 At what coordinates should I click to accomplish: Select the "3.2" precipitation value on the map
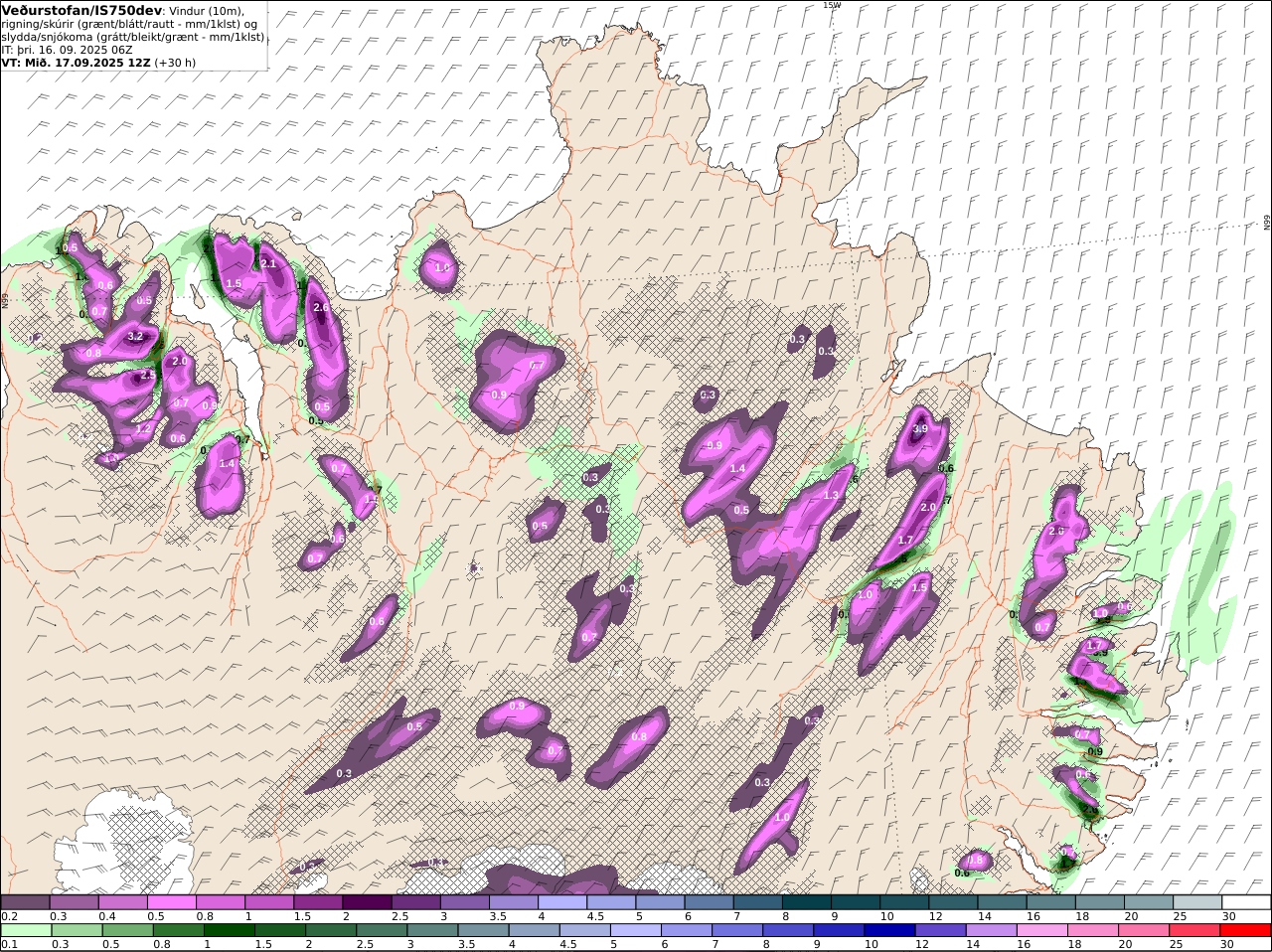[x=137, y=337]
